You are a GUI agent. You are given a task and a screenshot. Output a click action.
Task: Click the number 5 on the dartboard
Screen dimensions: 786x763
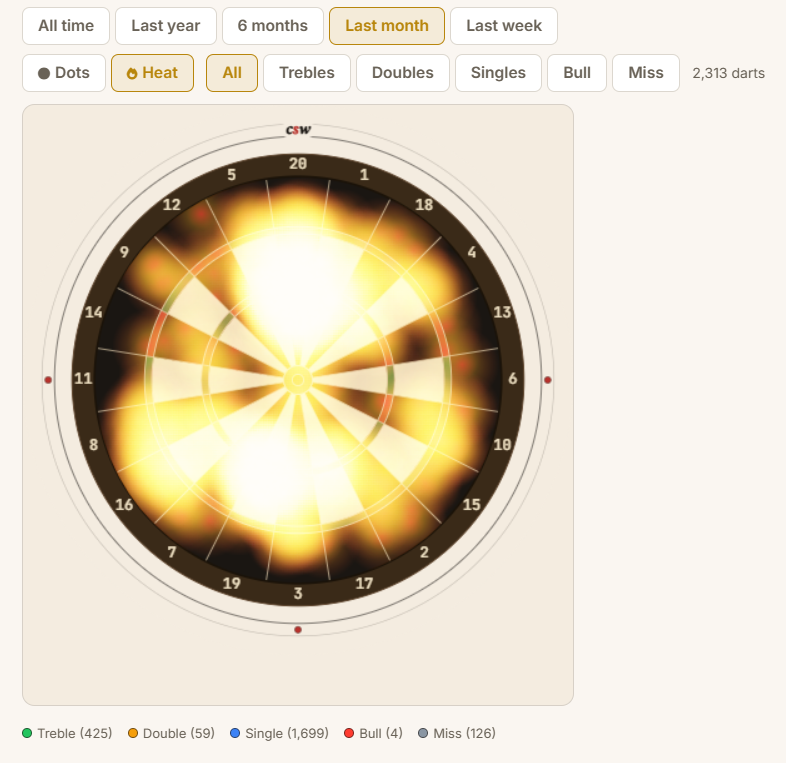(232, 175)
